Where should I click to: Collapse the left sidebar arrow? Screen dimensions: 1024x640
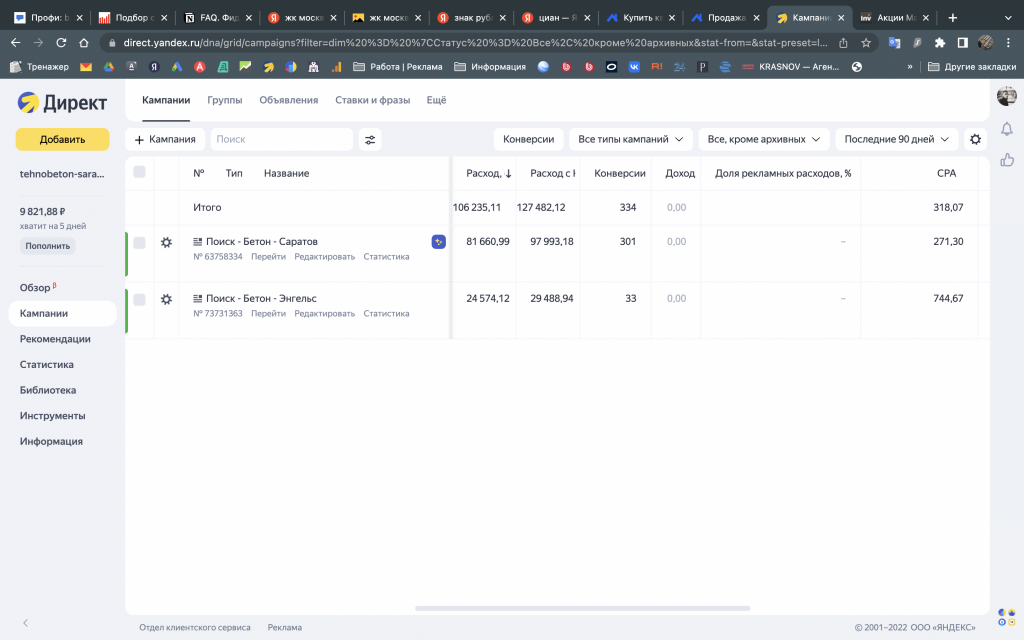coord(25,623)
